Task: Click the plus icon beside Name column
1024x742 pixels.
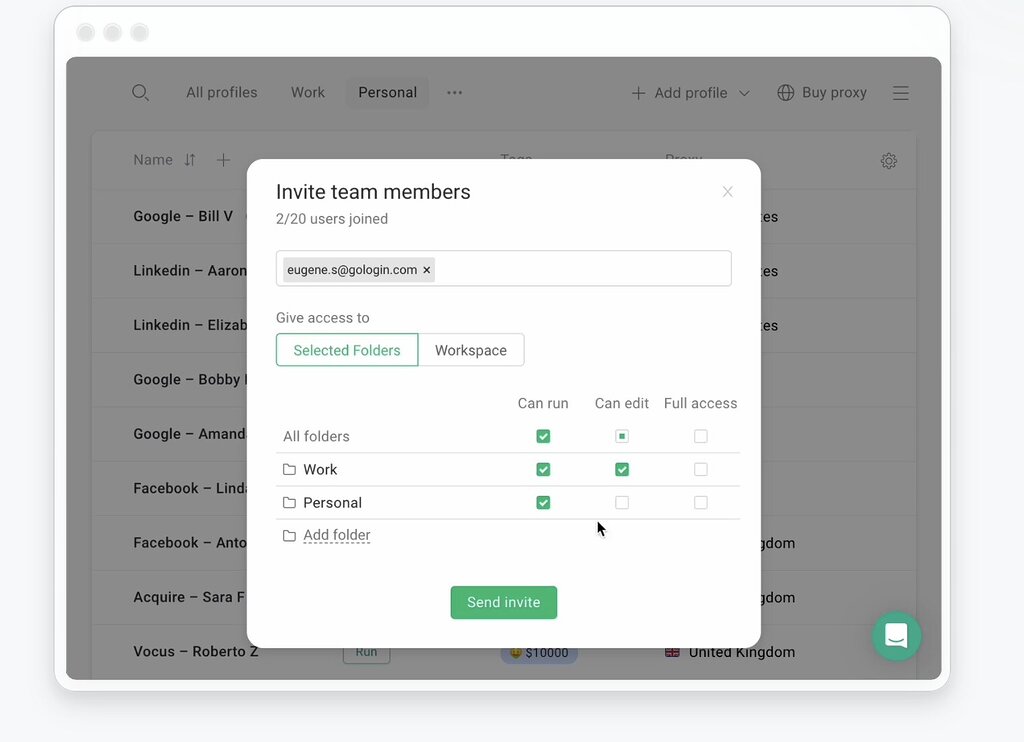Action: (x=223, y=160)
